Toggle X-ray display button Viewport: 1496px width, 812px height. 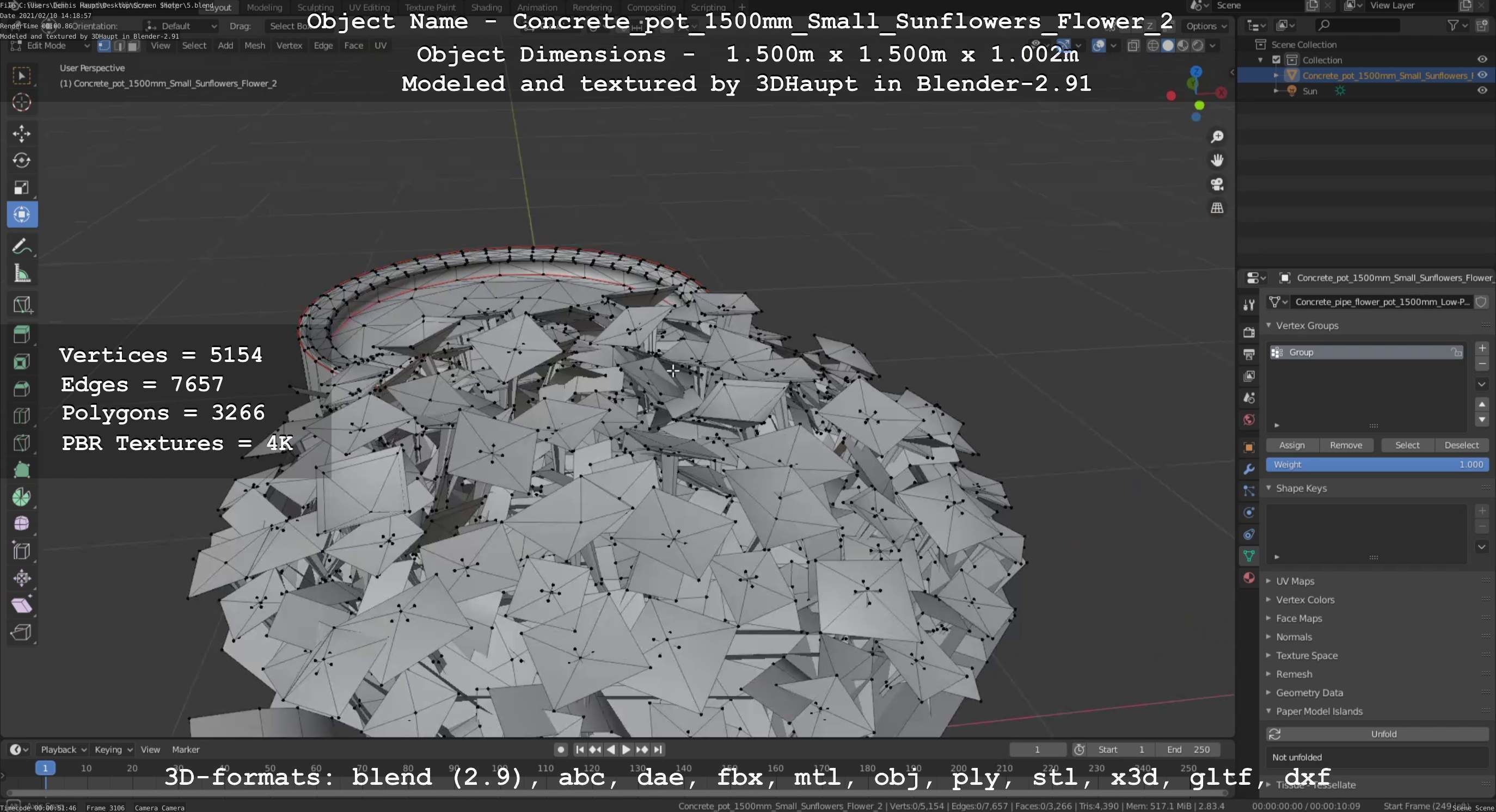click(x=1133, y=46)
